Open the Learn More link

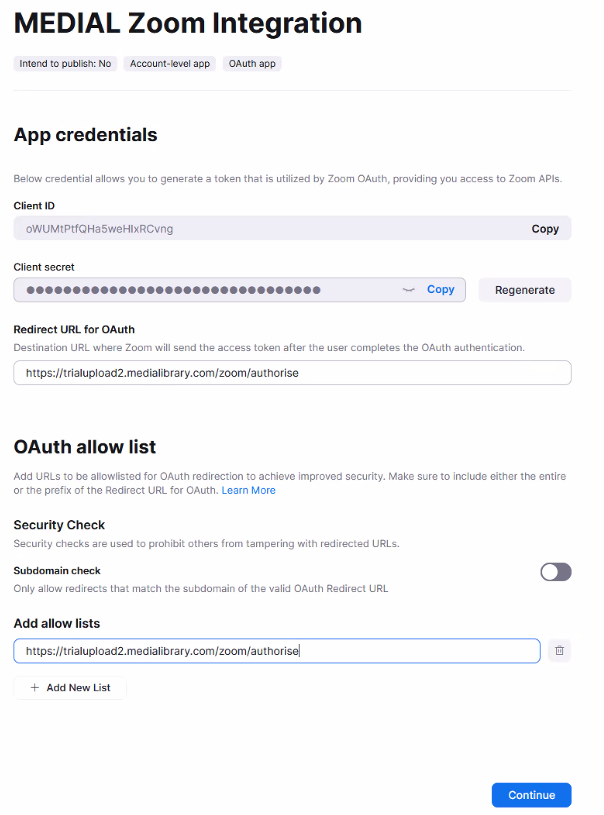(248, 490)
